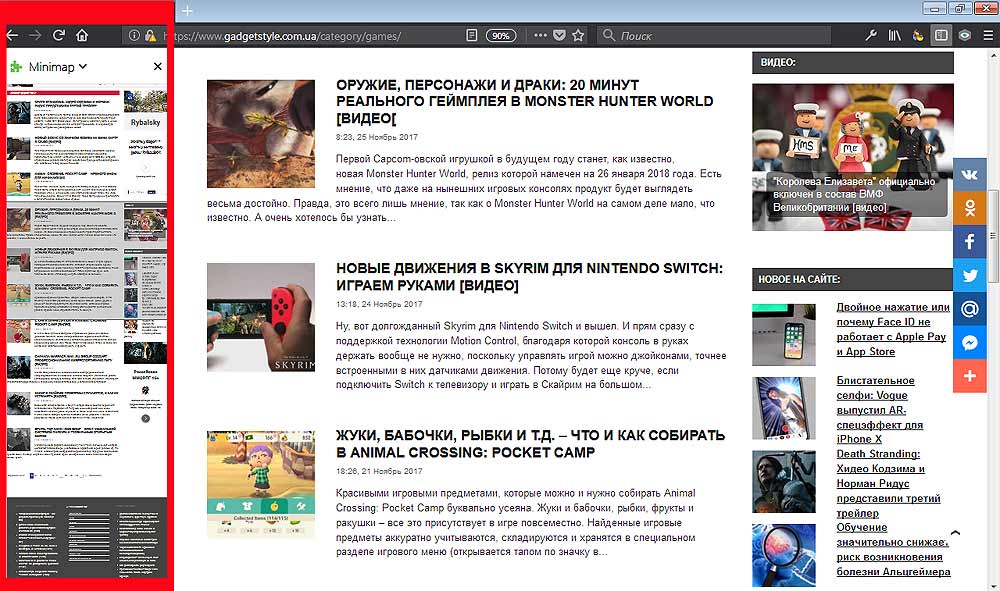Show site information icon in address bar
The width and height of the screenshot is (1000, 591).
[134, 36]
